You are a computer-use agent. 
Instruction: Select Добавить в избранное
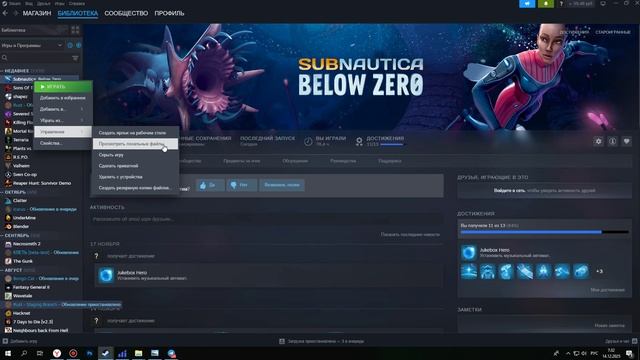coord(63,98)
